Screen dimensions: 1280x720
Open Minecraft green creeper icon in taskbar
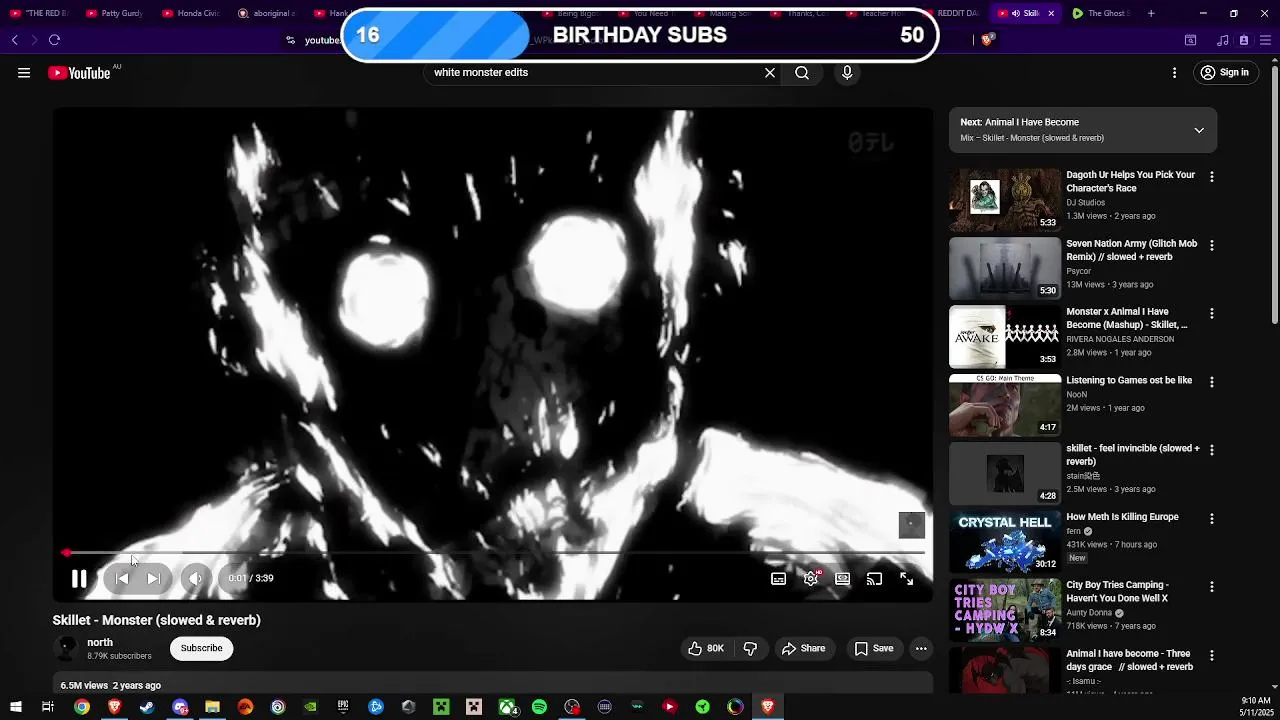441,707
